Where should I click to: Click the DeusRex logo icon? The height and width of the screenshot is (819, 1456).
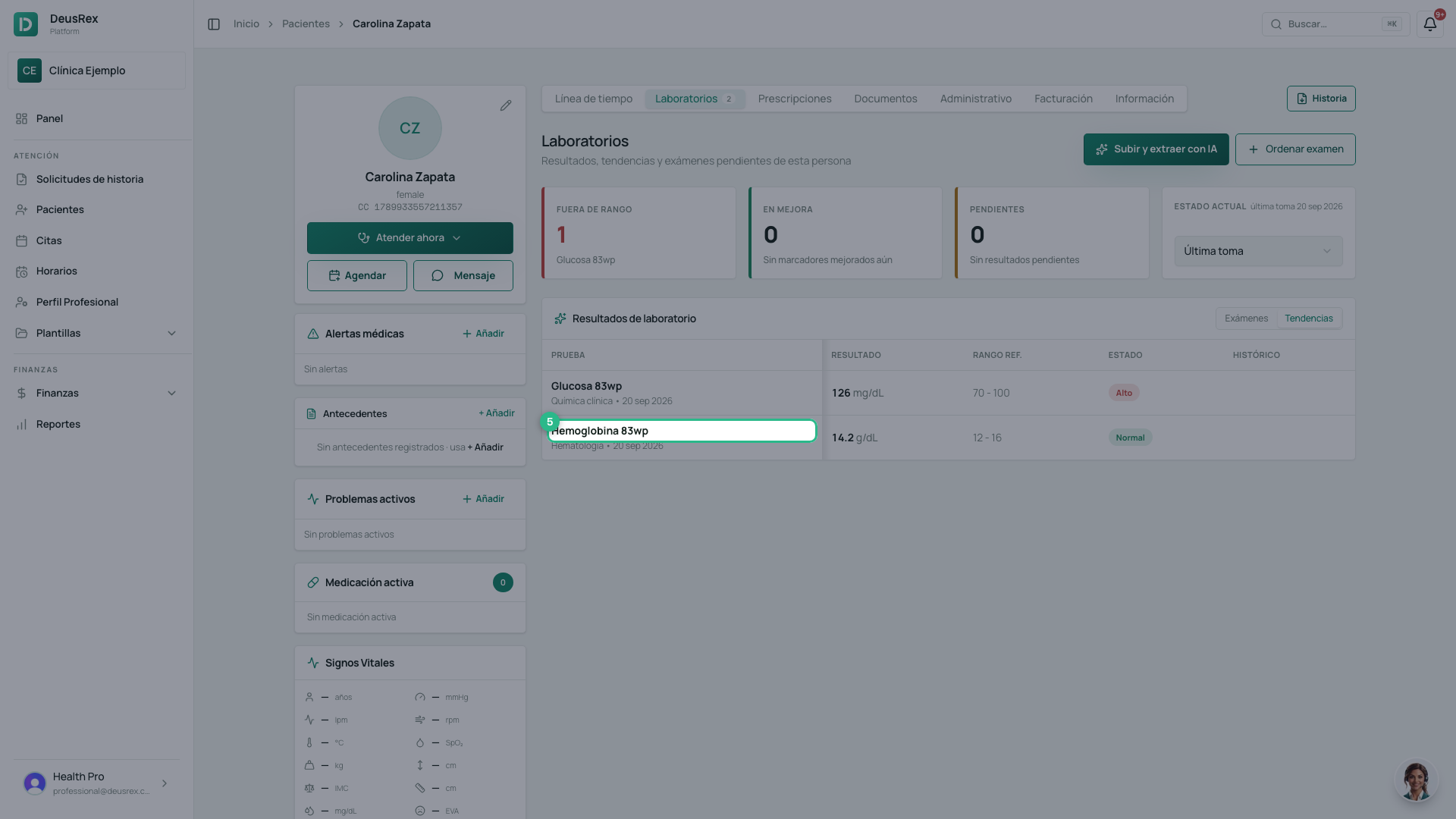[x=26, y=24]
